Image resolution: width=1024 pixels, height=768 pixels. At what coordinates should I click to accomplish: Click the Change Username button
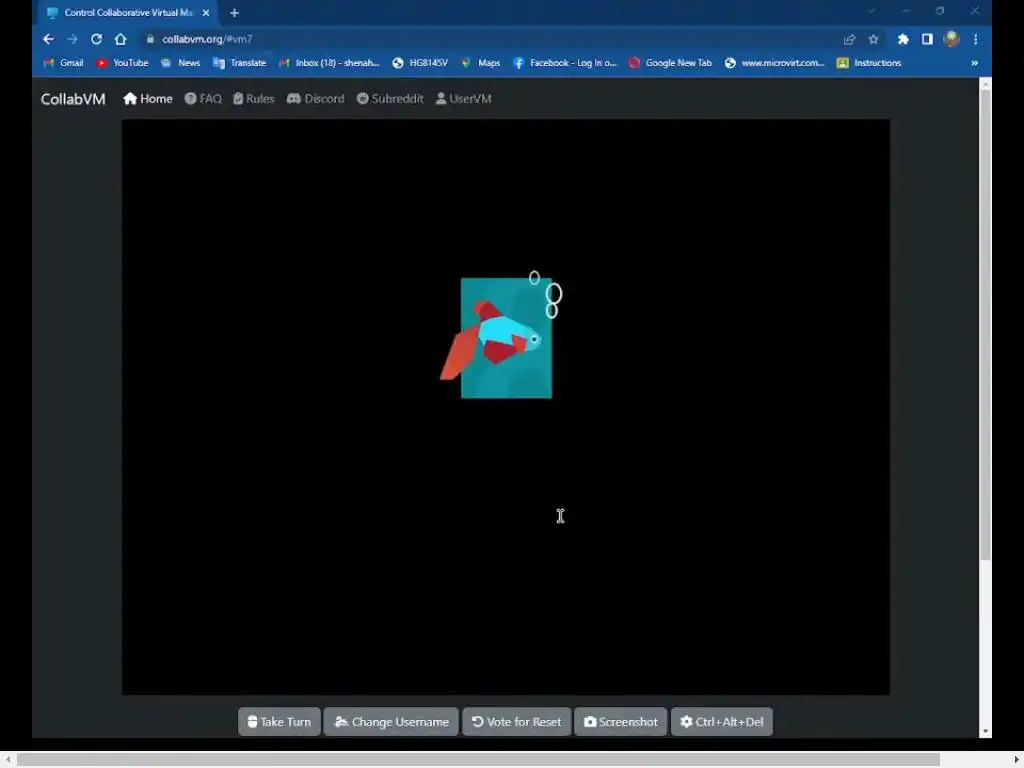[391, 722]
